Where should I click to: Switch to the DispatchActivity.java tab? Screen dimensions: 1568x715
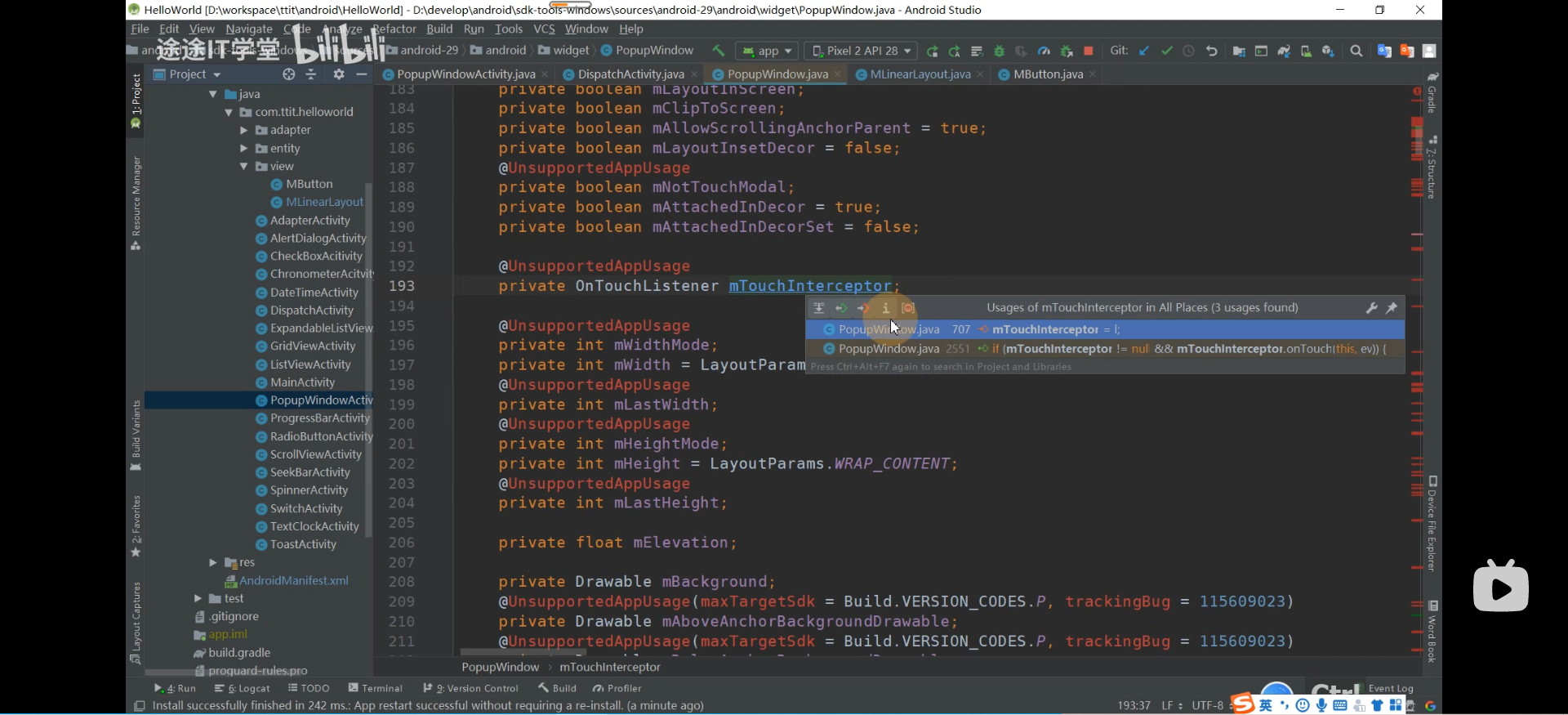[x=630, y=74]
